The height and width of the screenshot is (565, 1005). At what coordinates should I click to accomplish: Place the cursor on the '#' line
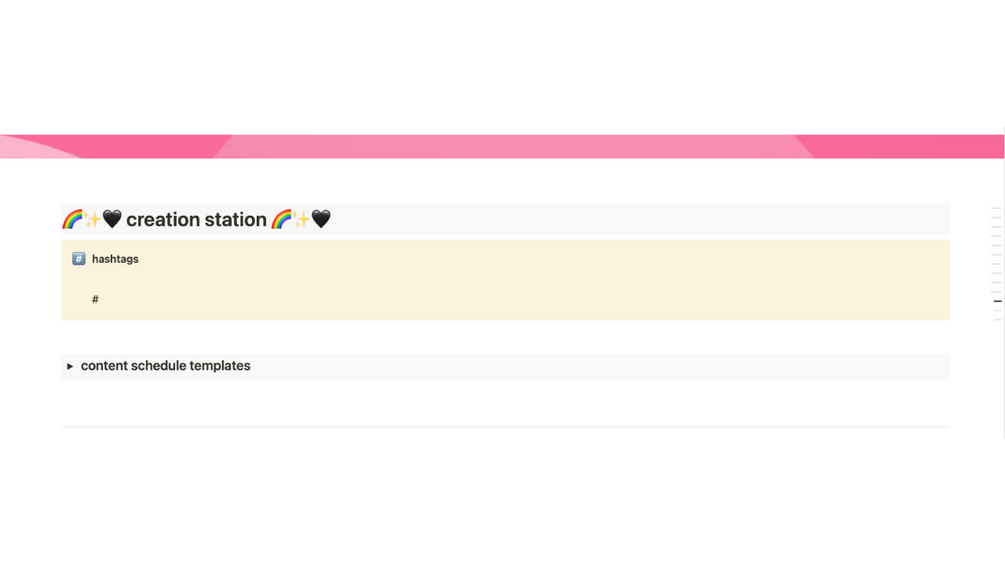pyautogui.click(x=95, y=300)
